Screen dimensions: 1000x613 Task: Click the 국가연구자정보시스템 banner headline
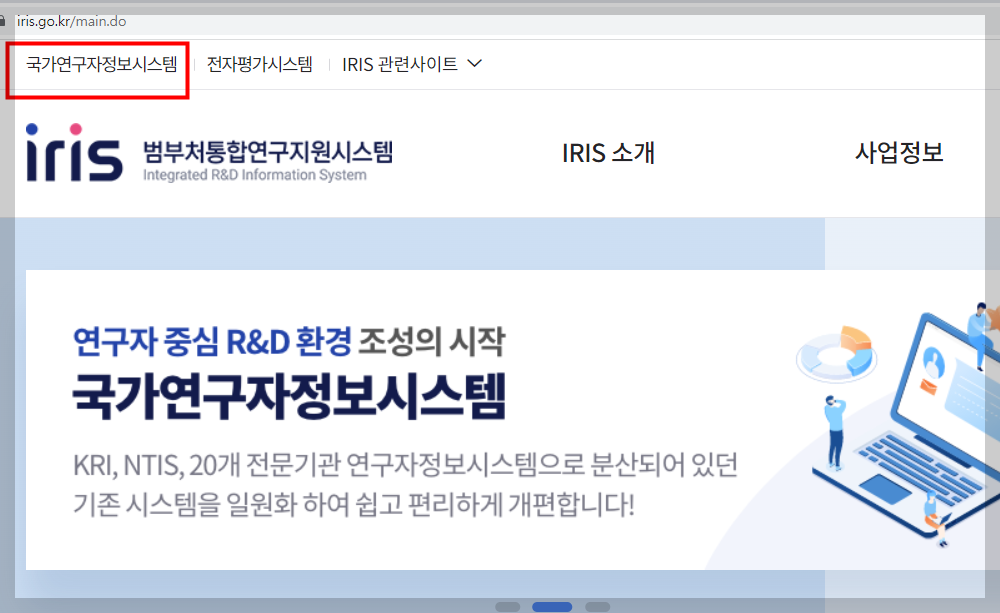click(x=289, y=396)
